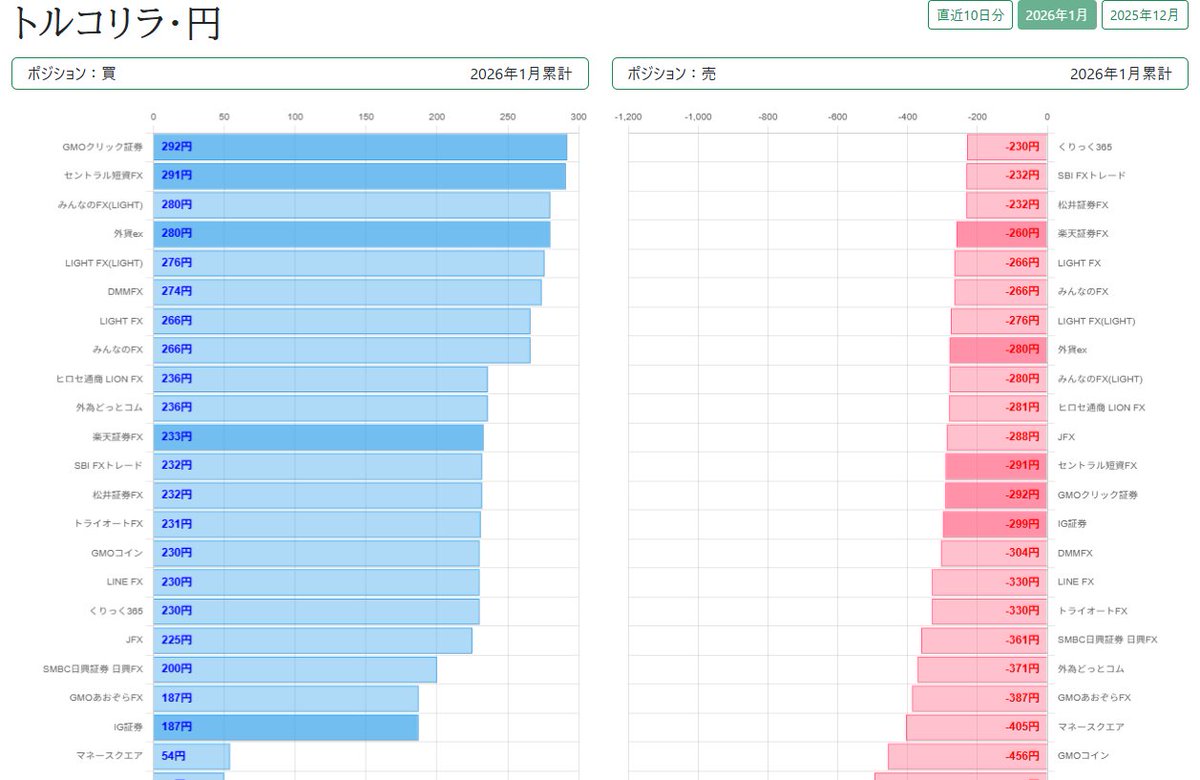Click the ヒロセ通商 LION FX -281円 sell bar
The width and height of the screenshot is (1200, 780).
tap(998, 408)
